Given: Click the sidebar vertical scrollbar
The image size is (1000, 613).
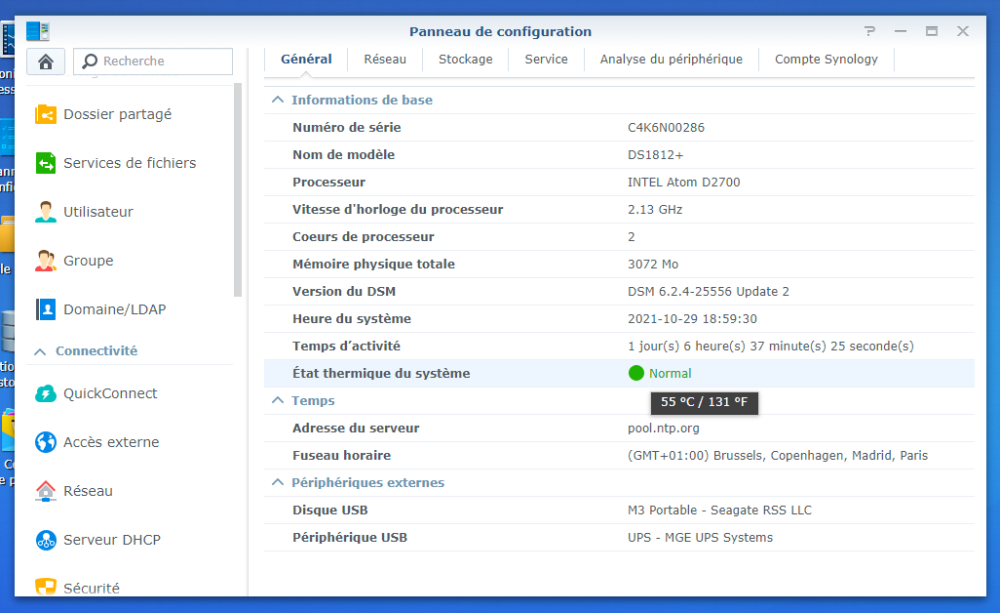Looking at the screenshot, I should pos(238,190).
